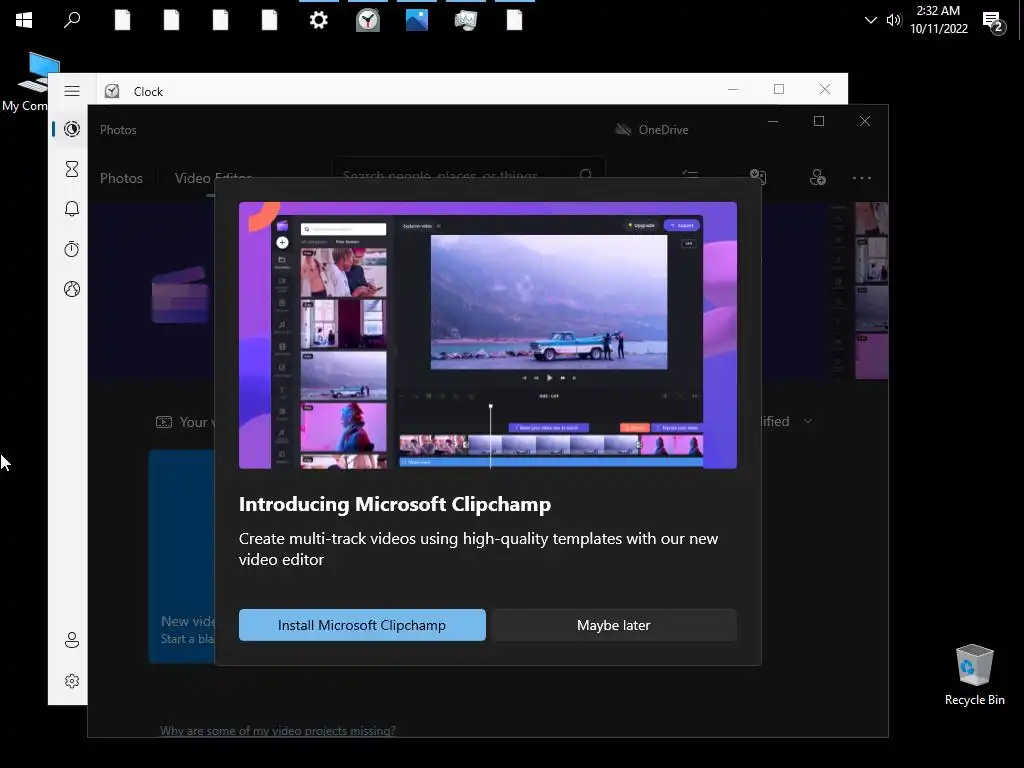The image size is (1024, 768).
Task: Open the Clock navigation hamburger menu
Action: [x=72, y=91]
